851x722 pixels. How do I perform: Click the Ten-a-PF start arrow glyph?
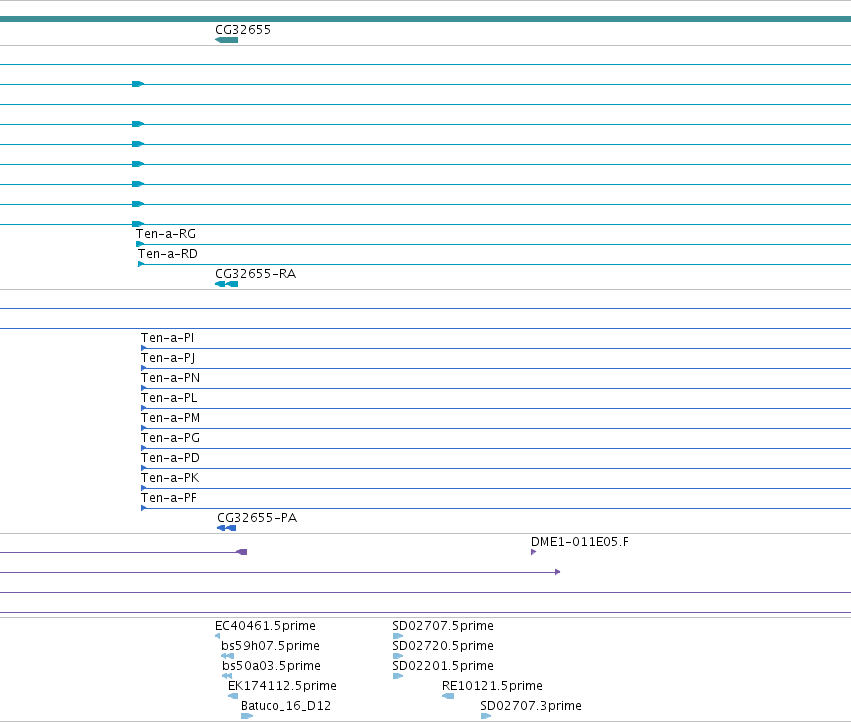144,508
